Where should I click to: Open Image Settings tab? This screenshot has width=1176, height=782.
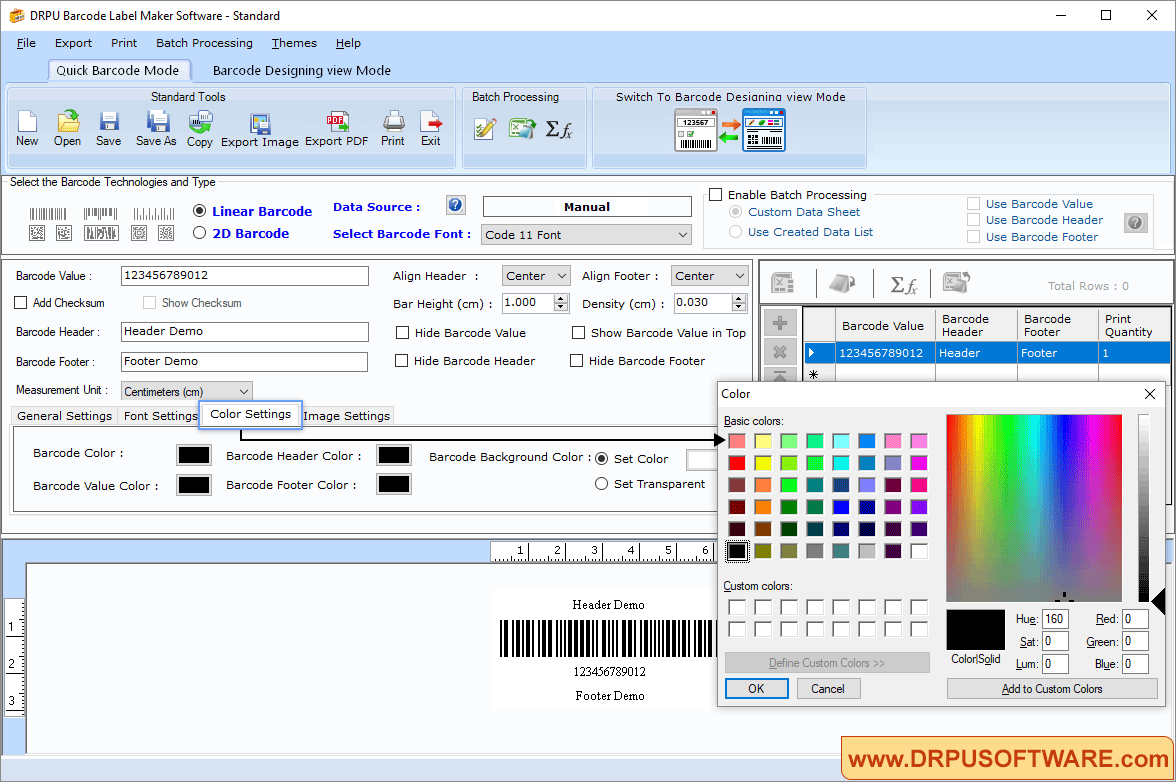[x=346, y=415]
